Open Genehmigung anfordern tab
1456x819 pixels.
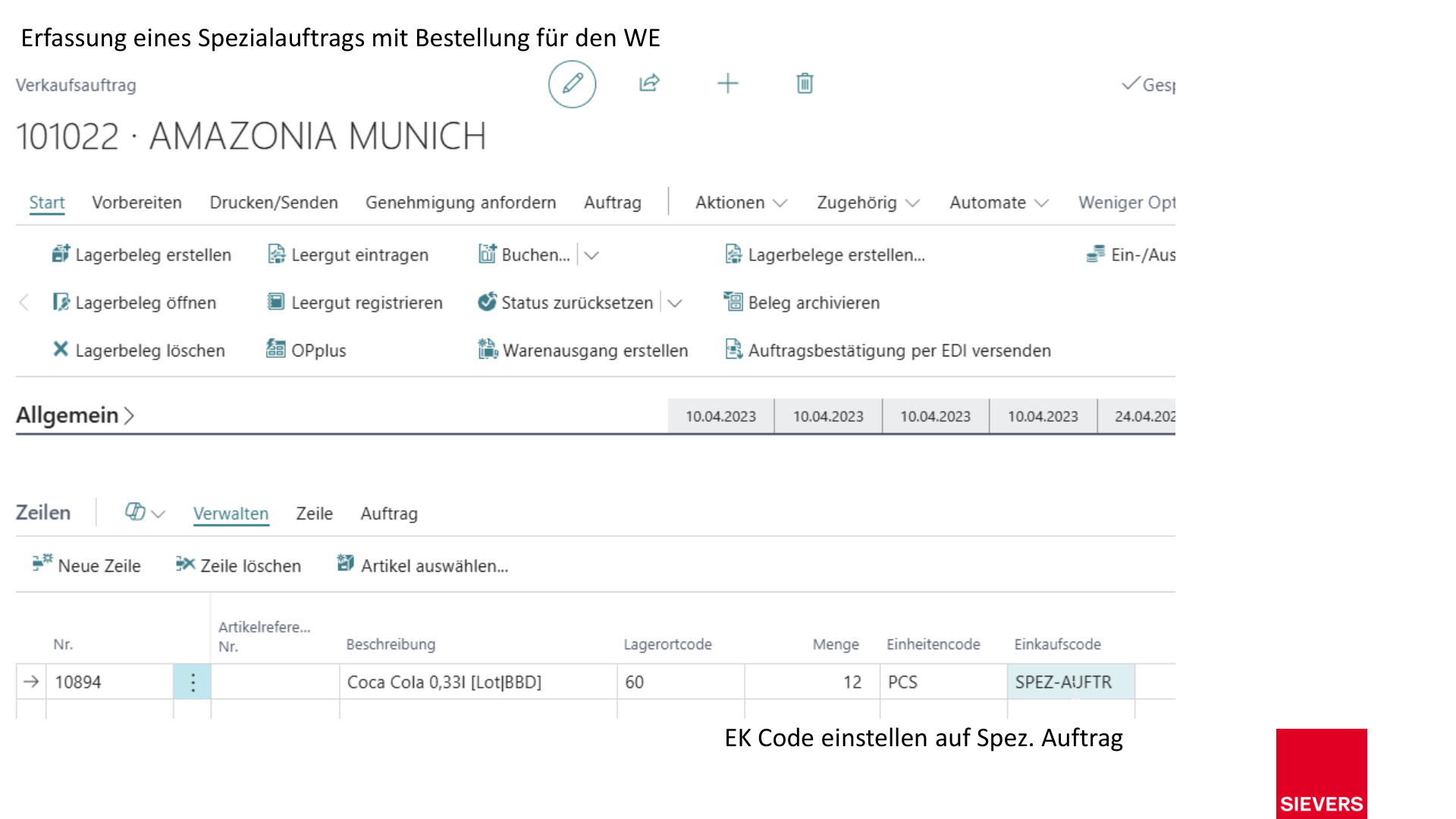461,202
